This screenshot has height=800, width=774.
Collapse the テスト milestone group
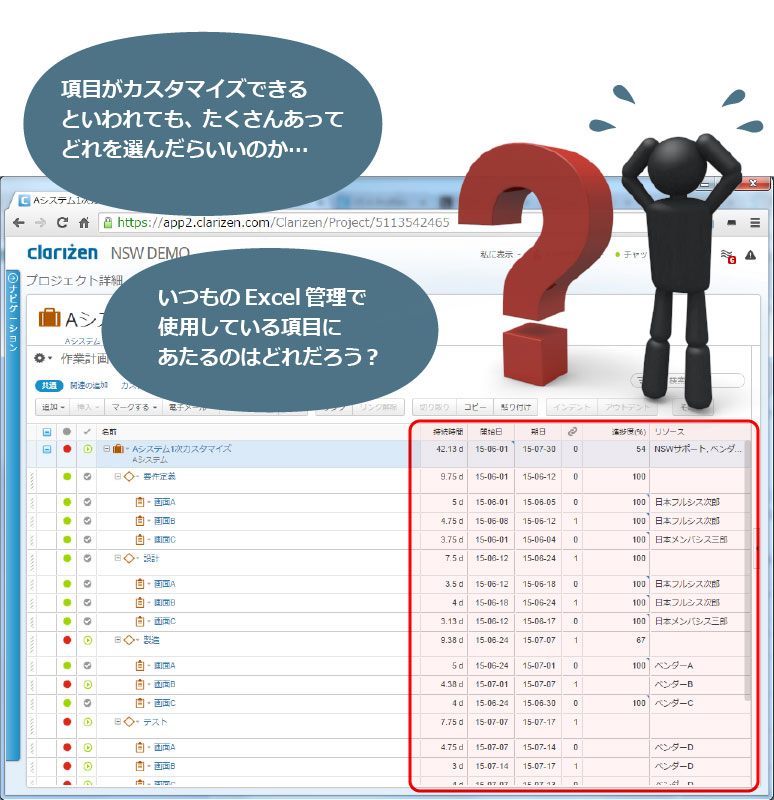[x=118, y=722]
